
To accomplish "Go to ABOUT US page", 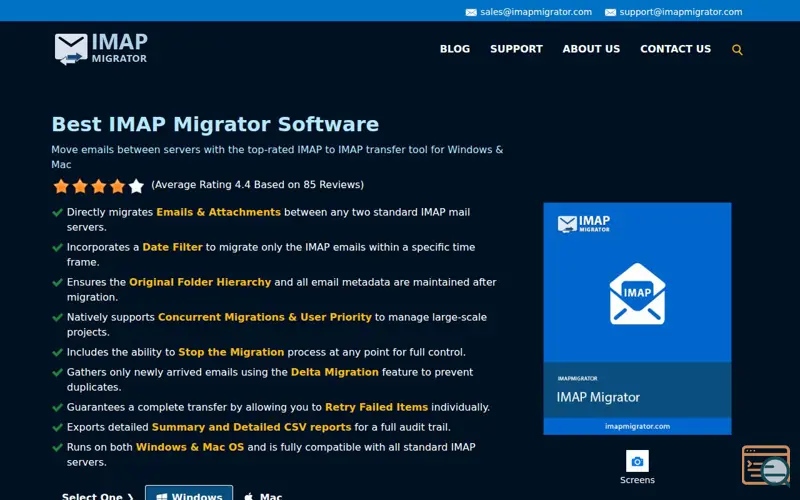I will (x=591, y=49).
